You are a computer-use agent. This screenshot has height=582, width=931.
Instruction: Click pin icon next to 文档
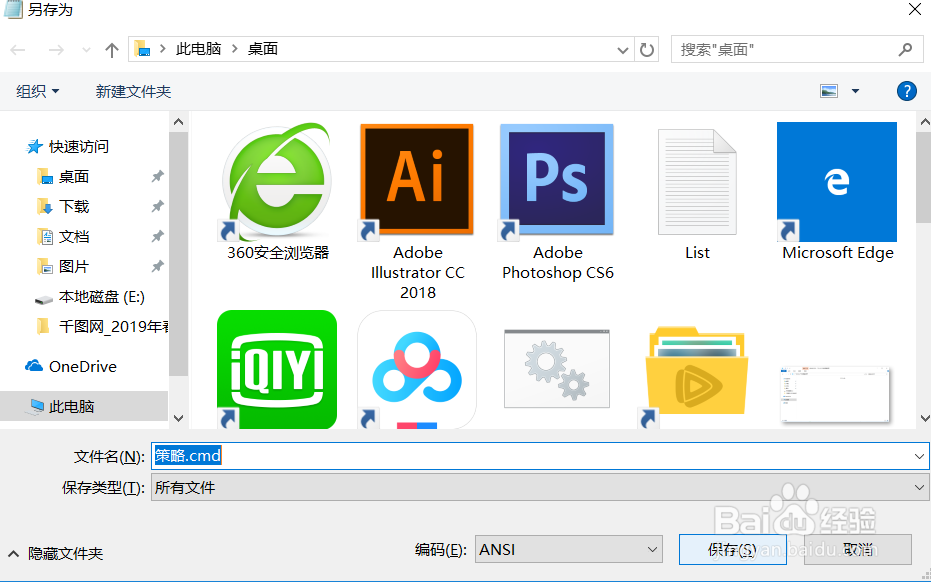[x=157, y=236]
